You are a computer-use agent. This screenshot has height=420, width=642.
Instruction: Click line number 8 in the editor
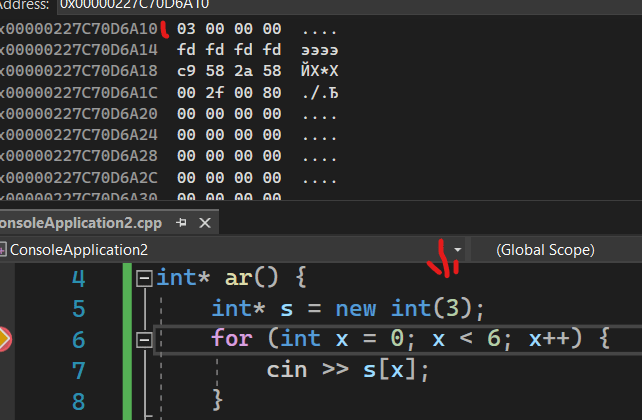coord(79,402)
